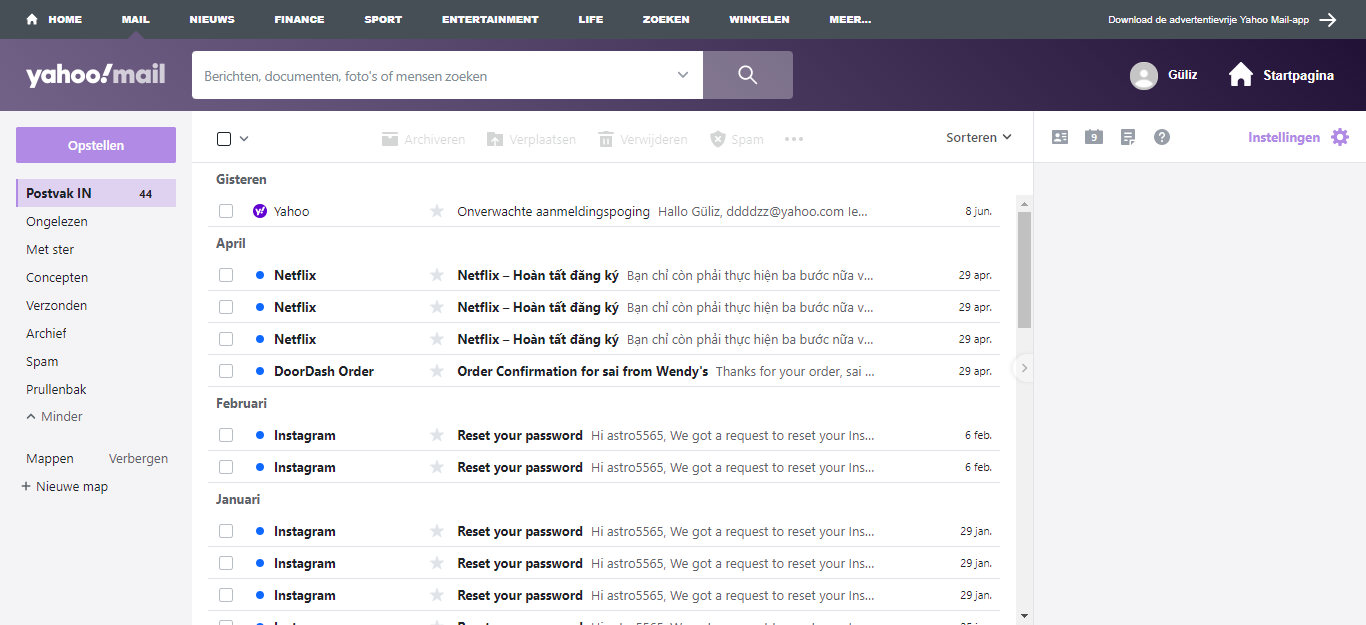Click the HOME house icon in the top bar
The image size is (1366, 625).
pos(33,19)
